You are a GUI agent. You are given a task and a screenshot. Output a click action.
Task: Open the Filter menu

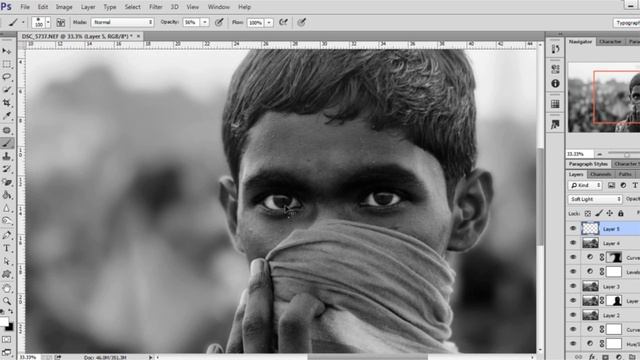[x=156, y=7]
